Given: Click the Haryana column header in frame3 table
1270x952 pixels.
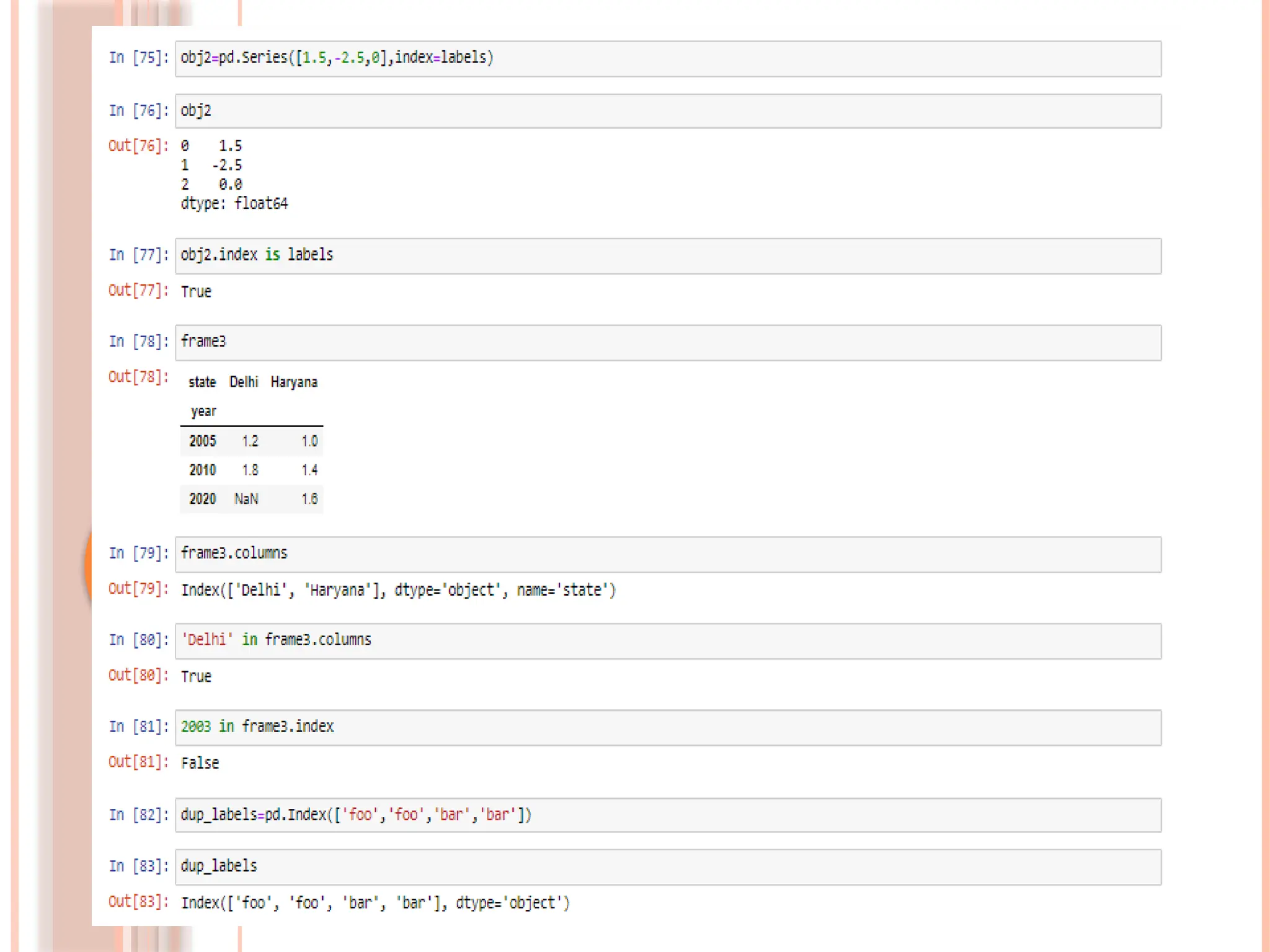Looking at the screenshot, I should [x=294, y=382].
